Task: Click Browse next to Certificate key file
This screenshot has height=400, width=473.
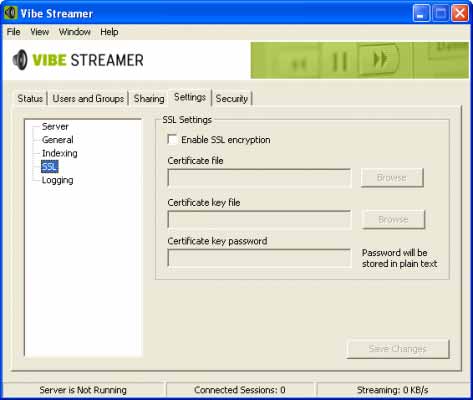Action: pyautogui.click(x=394, y=219)
